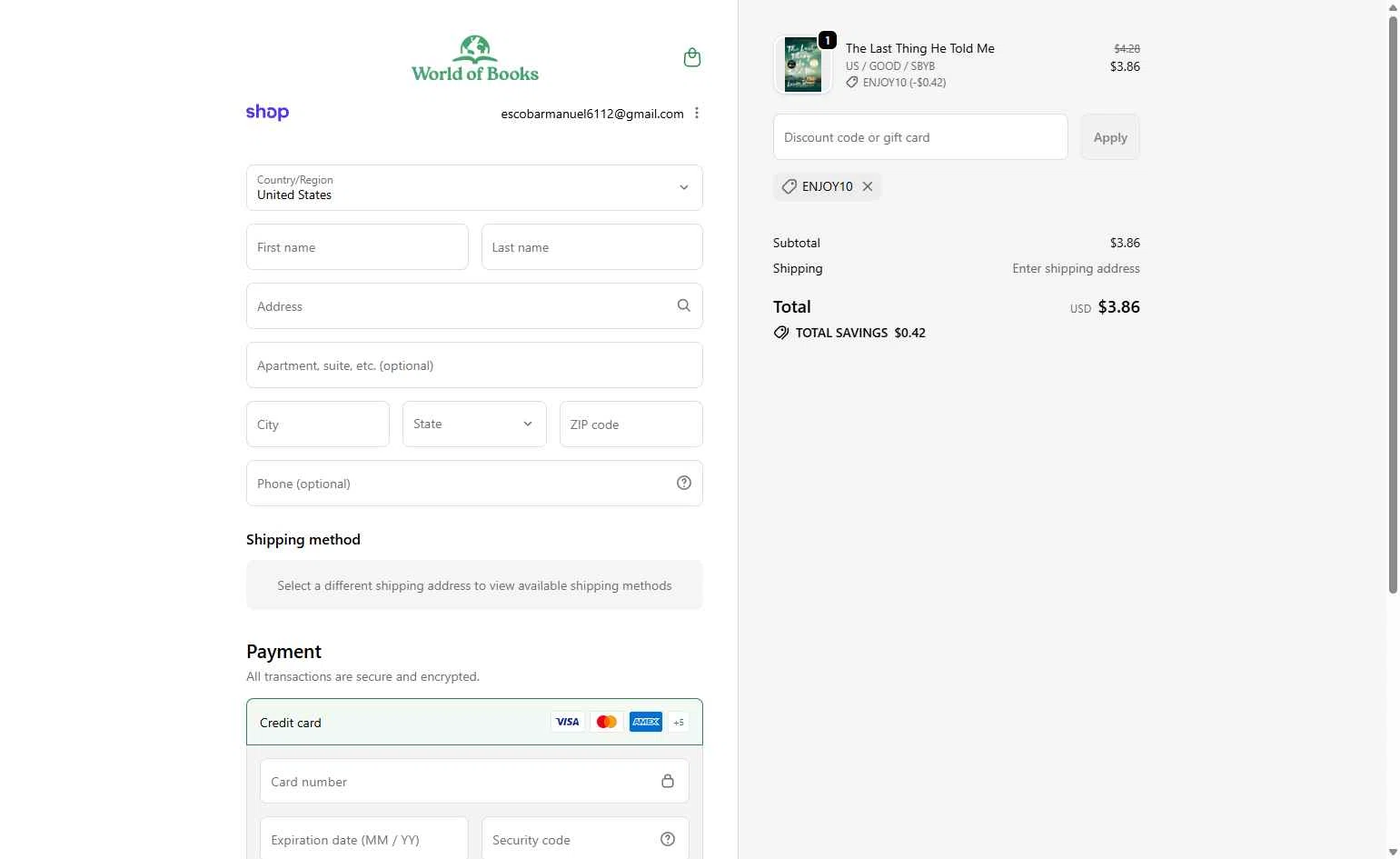Click the American Express icon
The width and height of the screenshot is (1400, 859).
646,722
